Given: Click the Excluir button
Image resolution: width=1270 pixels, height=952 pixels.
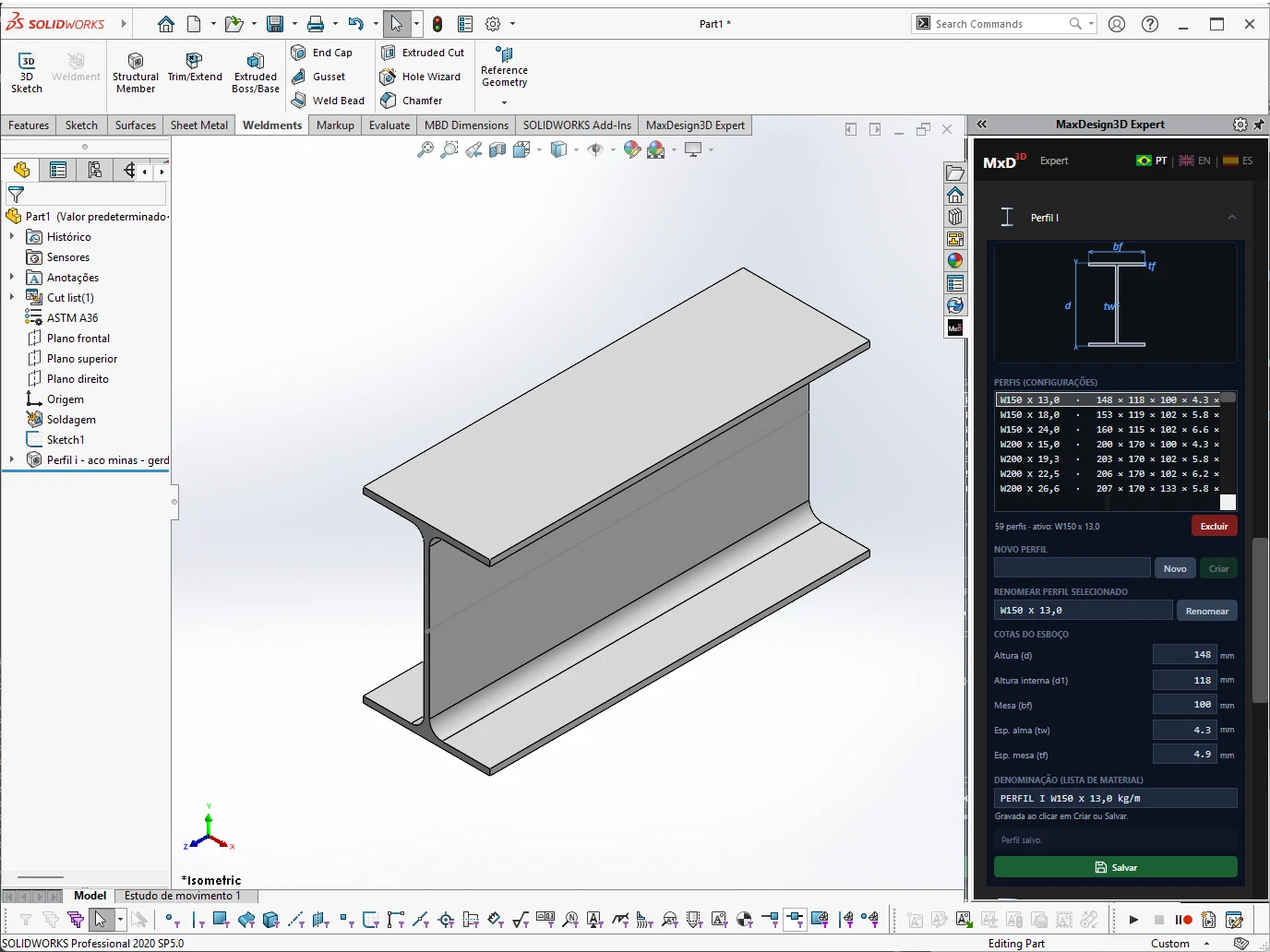Looking at the screenshot, I should click(x=1214, y=526).
